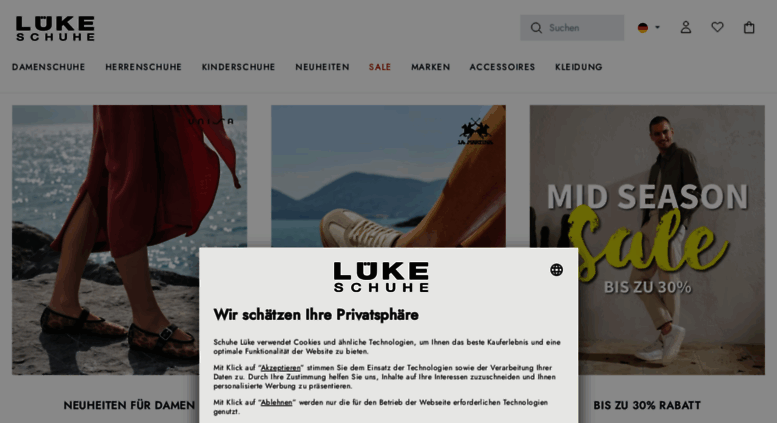Click the Ablehnen link in cookie text
777x423 pixels.
(x=277, y=402)
